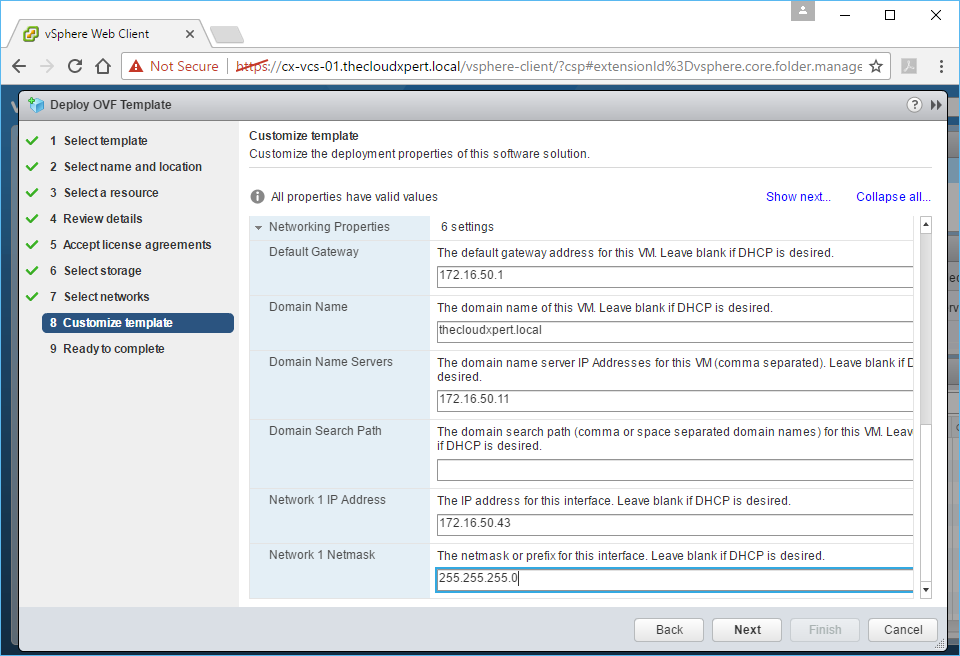The width and height of the screenshot is (960, 656).
Task: Click the scrollbar down arrow in properties list
Action: tap(925, 591)
